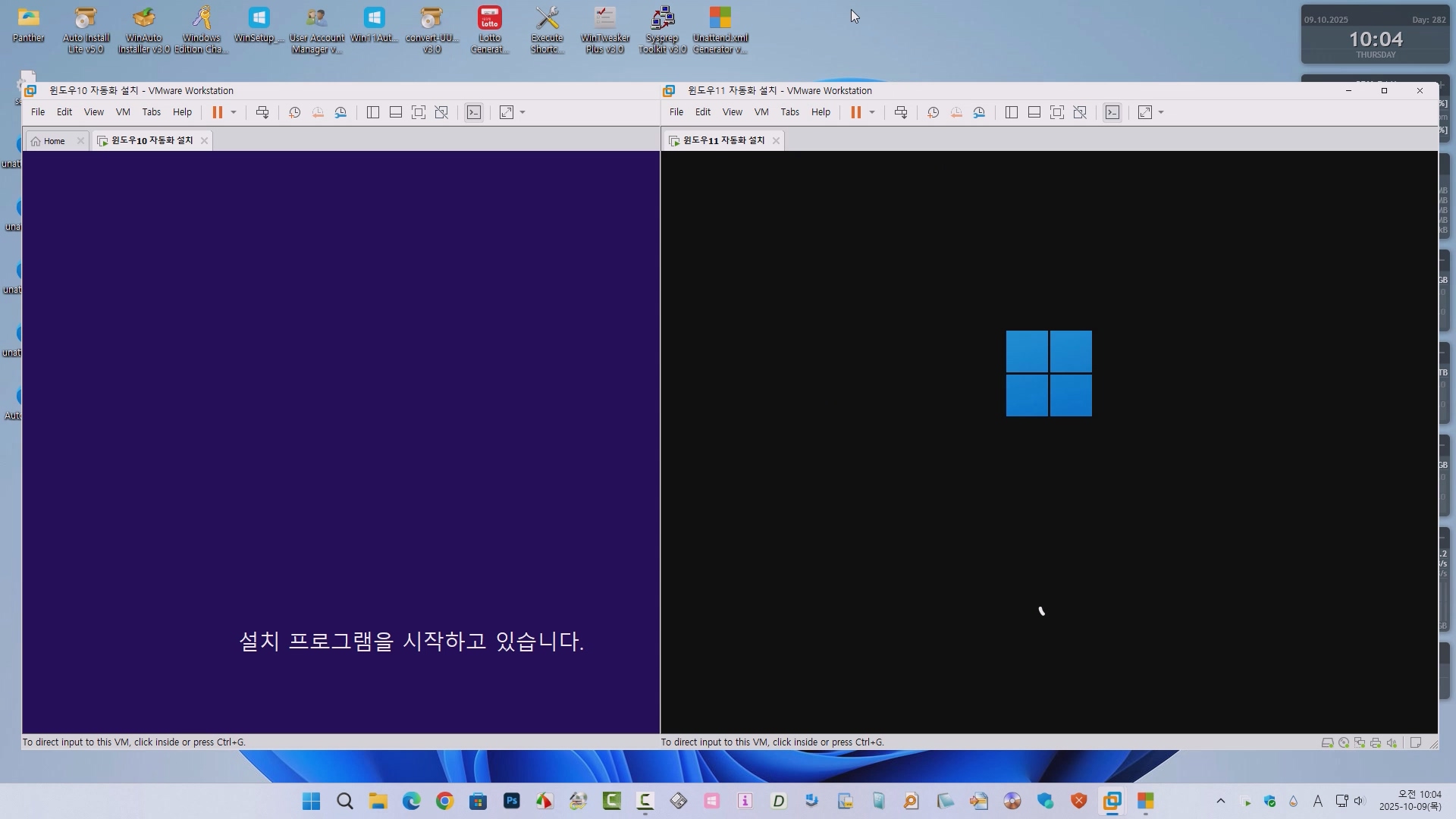Expand power options dropdown in the Windows 11 window
This screenshot has width=1456, height=819.
[872, 112]
